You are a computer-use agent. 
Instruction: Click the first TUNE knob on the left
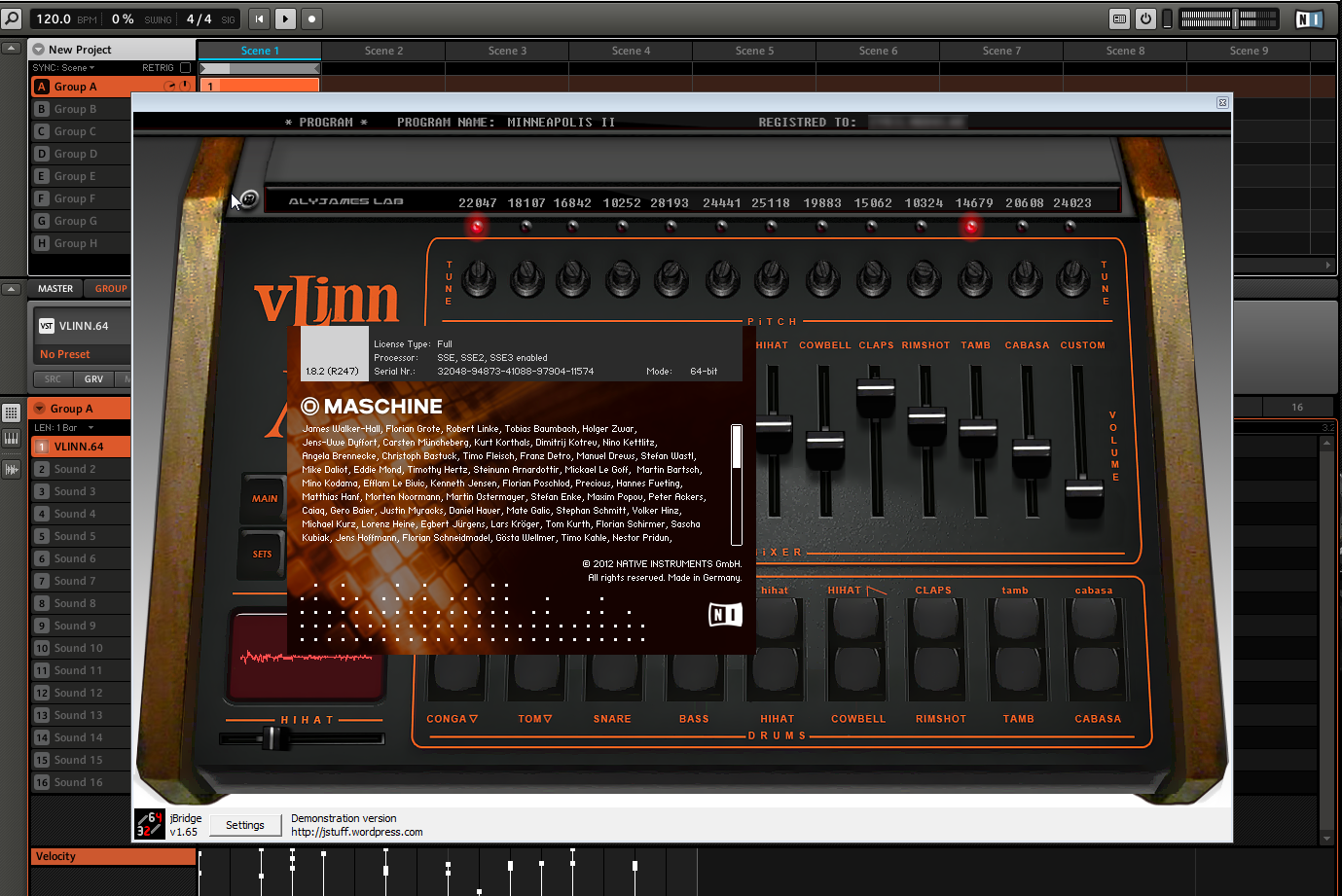(x=478, y=278)
